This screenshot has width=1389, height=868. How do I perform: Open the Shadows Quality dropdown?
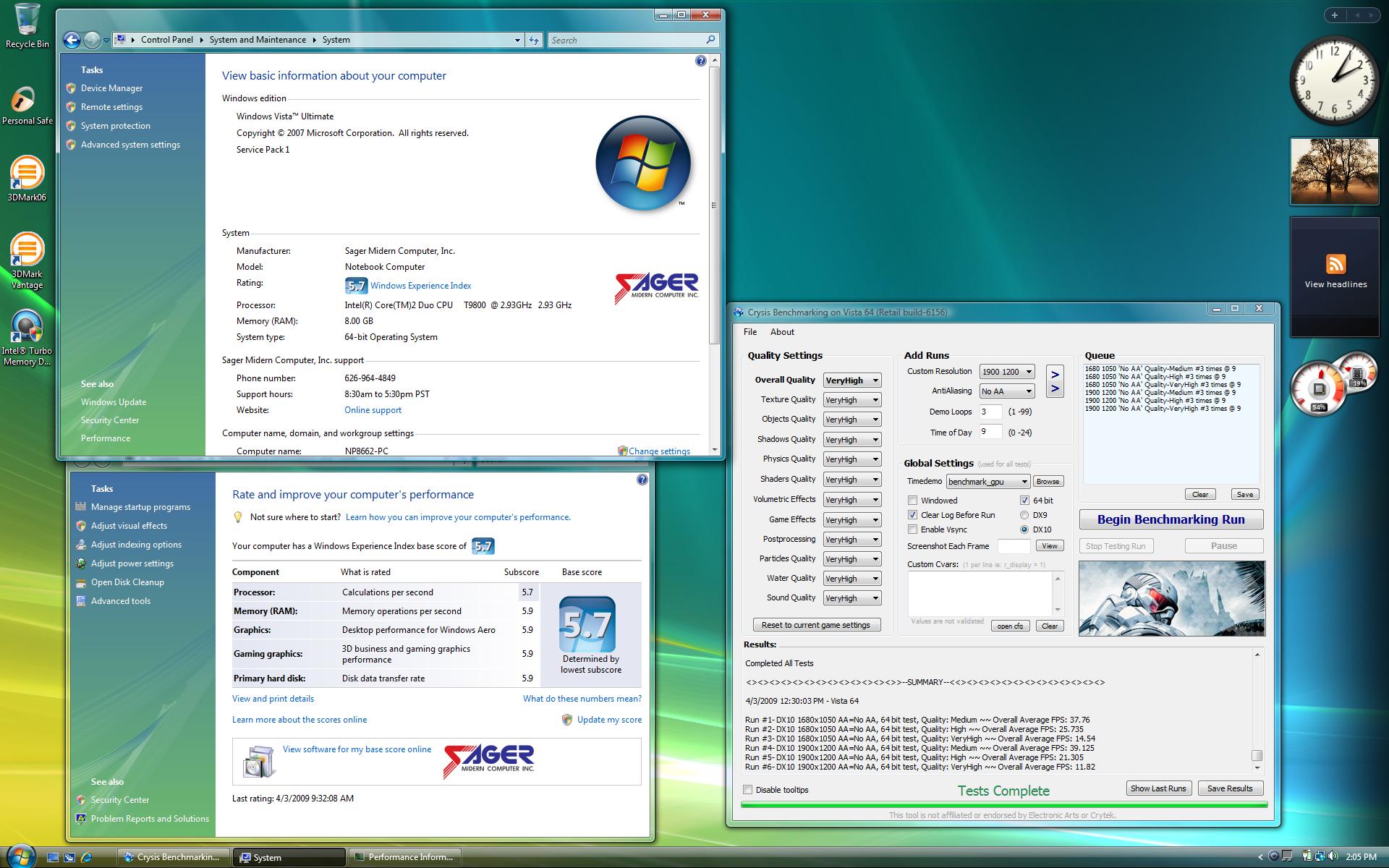851,440
